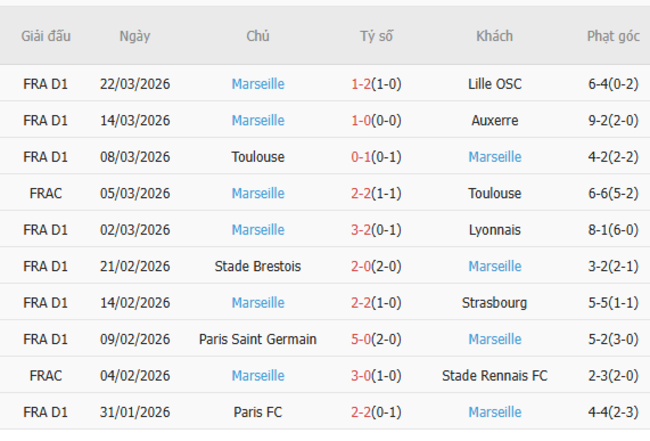
Task: Open the 5-0 Paris Saint Germain score
Action: pyautogui.click(x=360, y=339)
